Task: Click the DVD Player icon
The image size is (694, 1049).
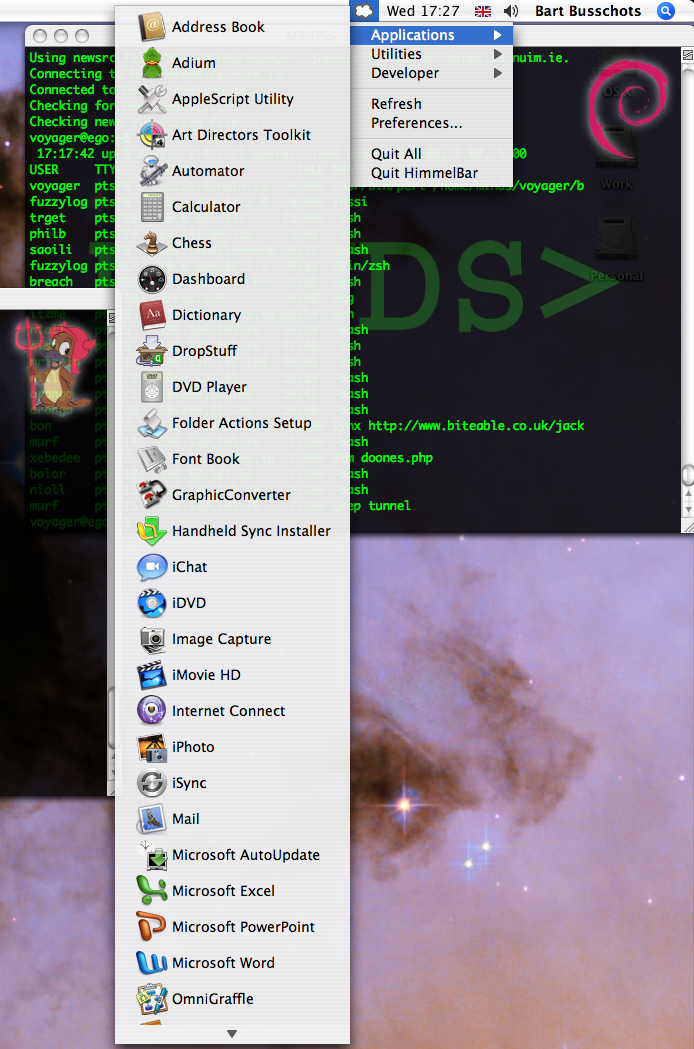Action: 152,387
